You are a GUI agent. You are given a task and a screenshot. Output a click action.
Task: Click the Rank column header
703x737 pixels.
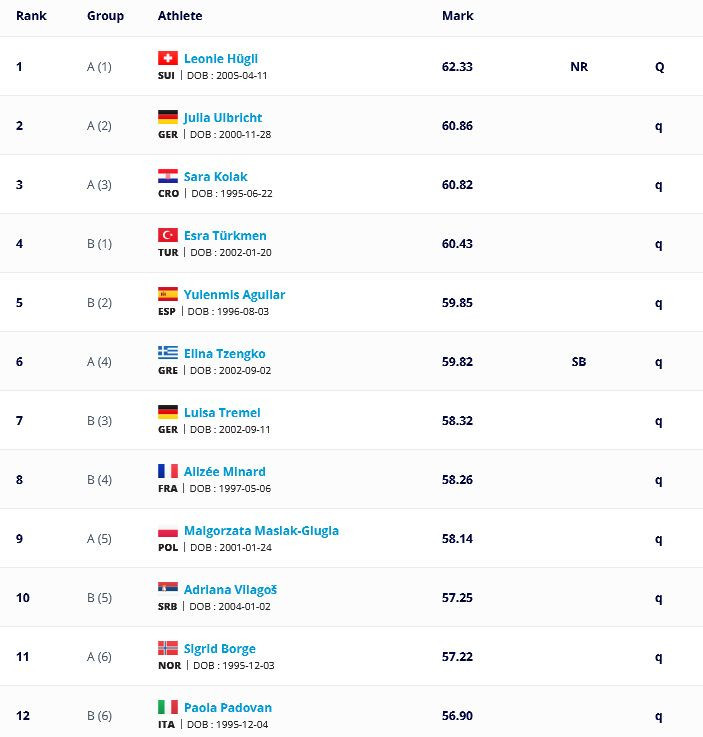click(31, 16)
